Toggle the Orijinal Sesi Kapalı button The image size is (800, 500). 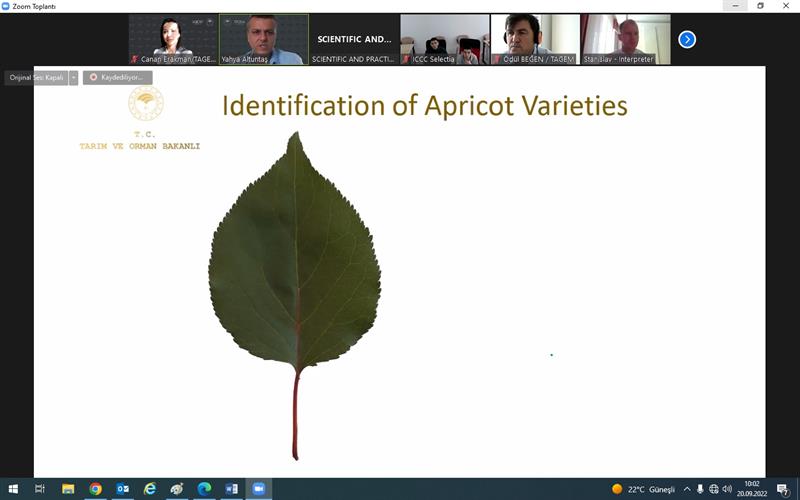click(36, 78)
